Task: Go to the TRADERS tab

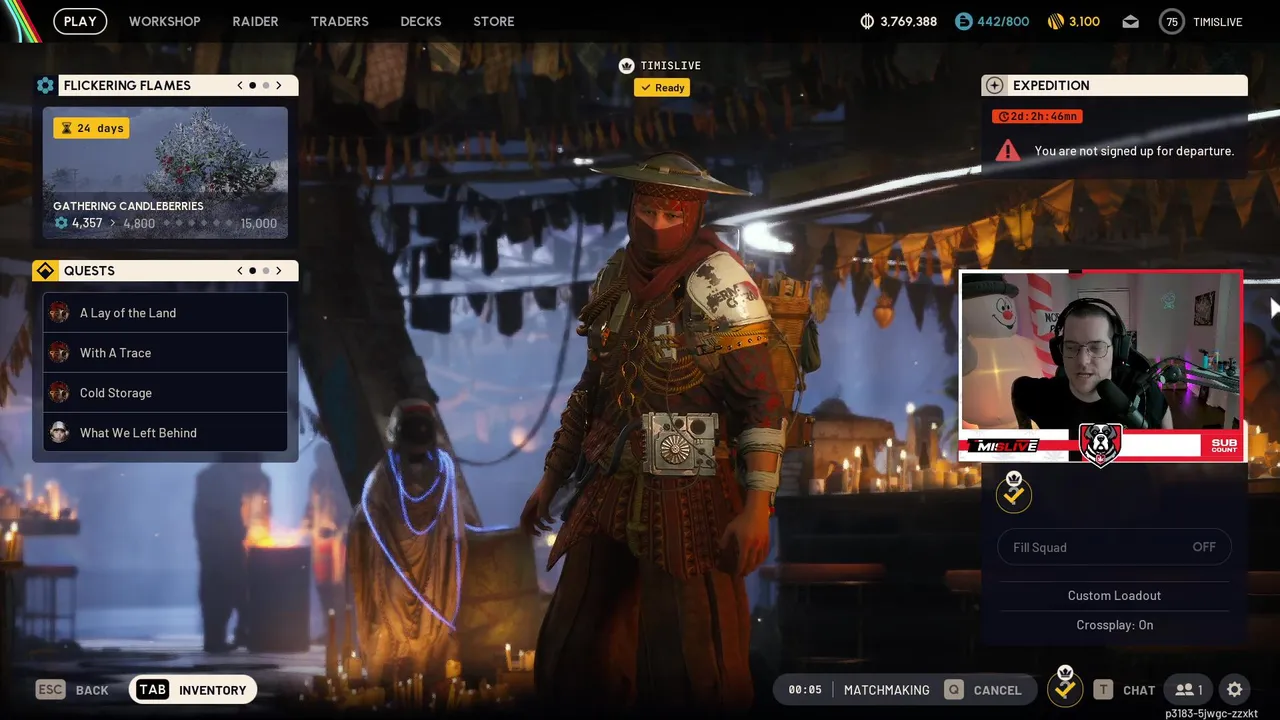Action: coord(339,21)
